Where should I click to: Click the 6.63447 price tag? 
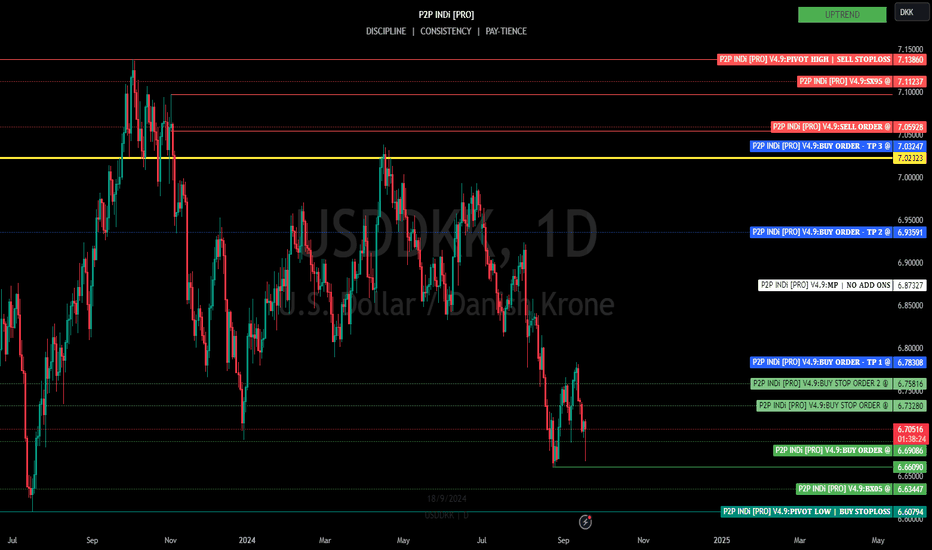point(910,489)
